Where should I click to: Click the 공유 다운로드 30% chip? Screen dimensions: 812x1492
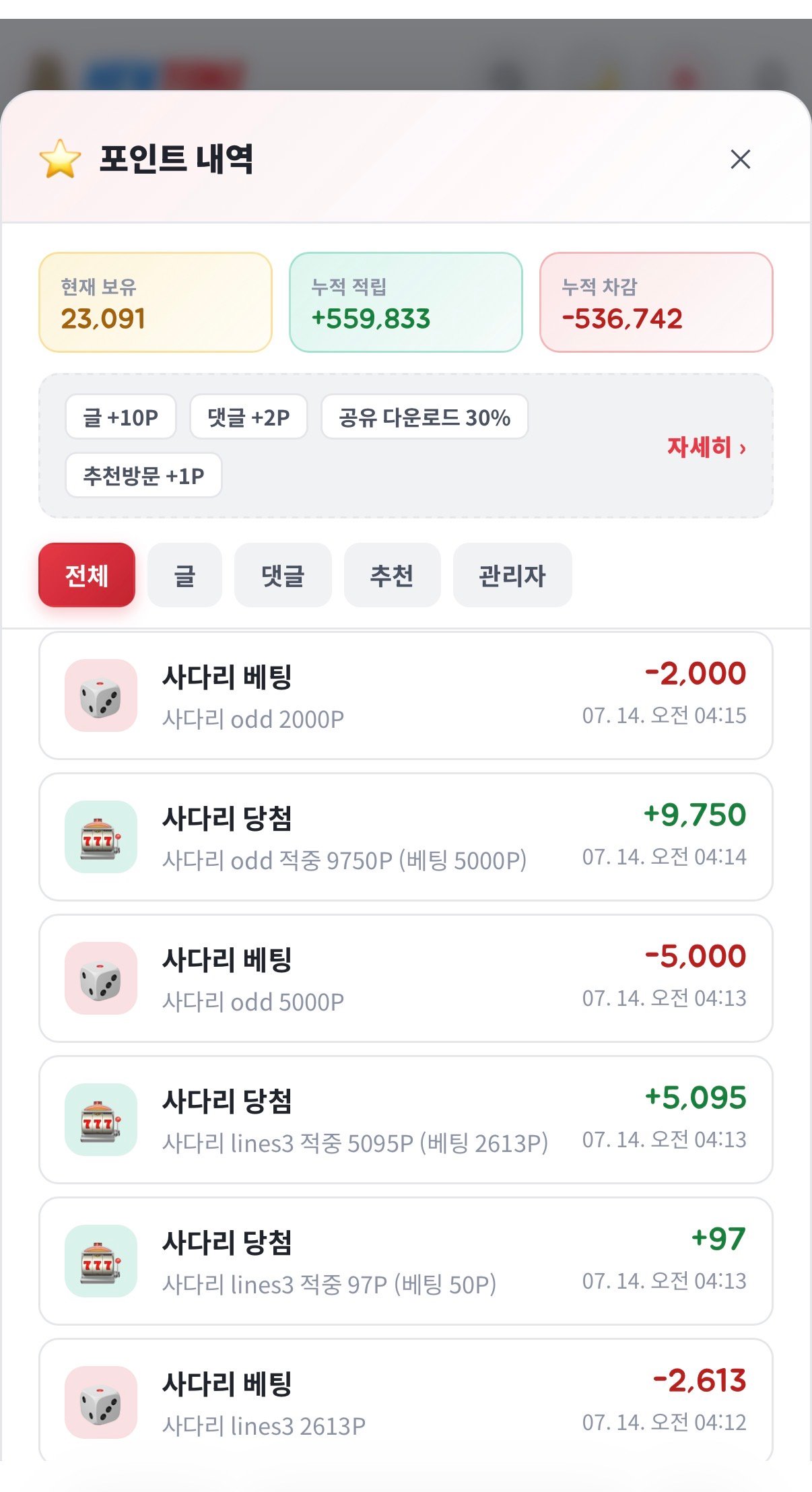pyautogui.click(x=425, y=417)
